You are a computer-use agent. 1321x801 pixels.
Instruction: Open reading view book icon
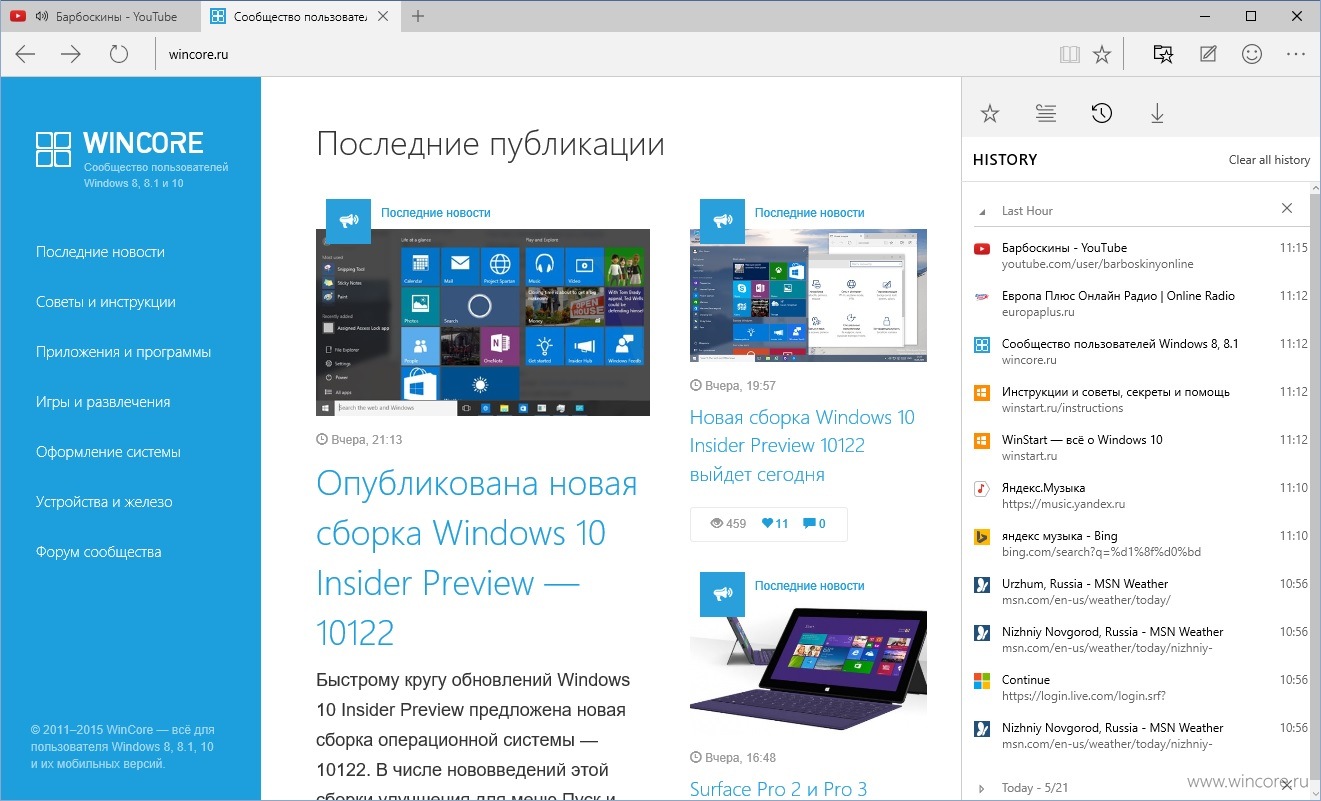1070,55
